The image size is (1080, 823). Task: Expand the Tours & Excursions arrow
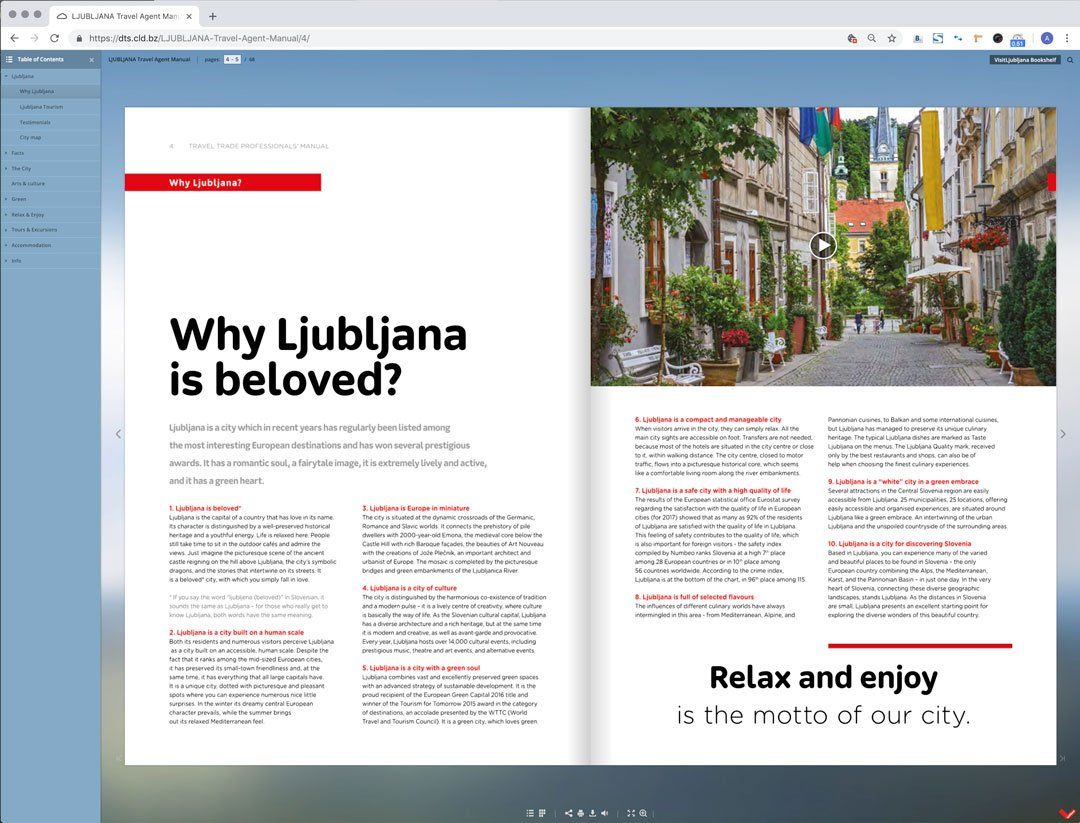coord(6,230)
